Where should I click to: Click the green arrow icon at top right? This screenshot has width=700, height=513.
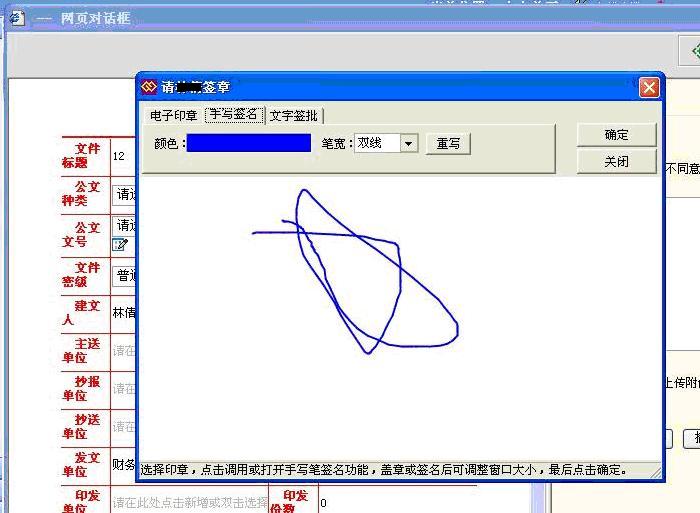691,50
